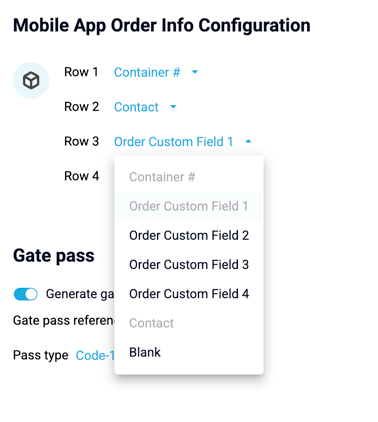Click the disabled Container # menu option
The width and height of the screenshot is (378, 422).
coord(189,177)
